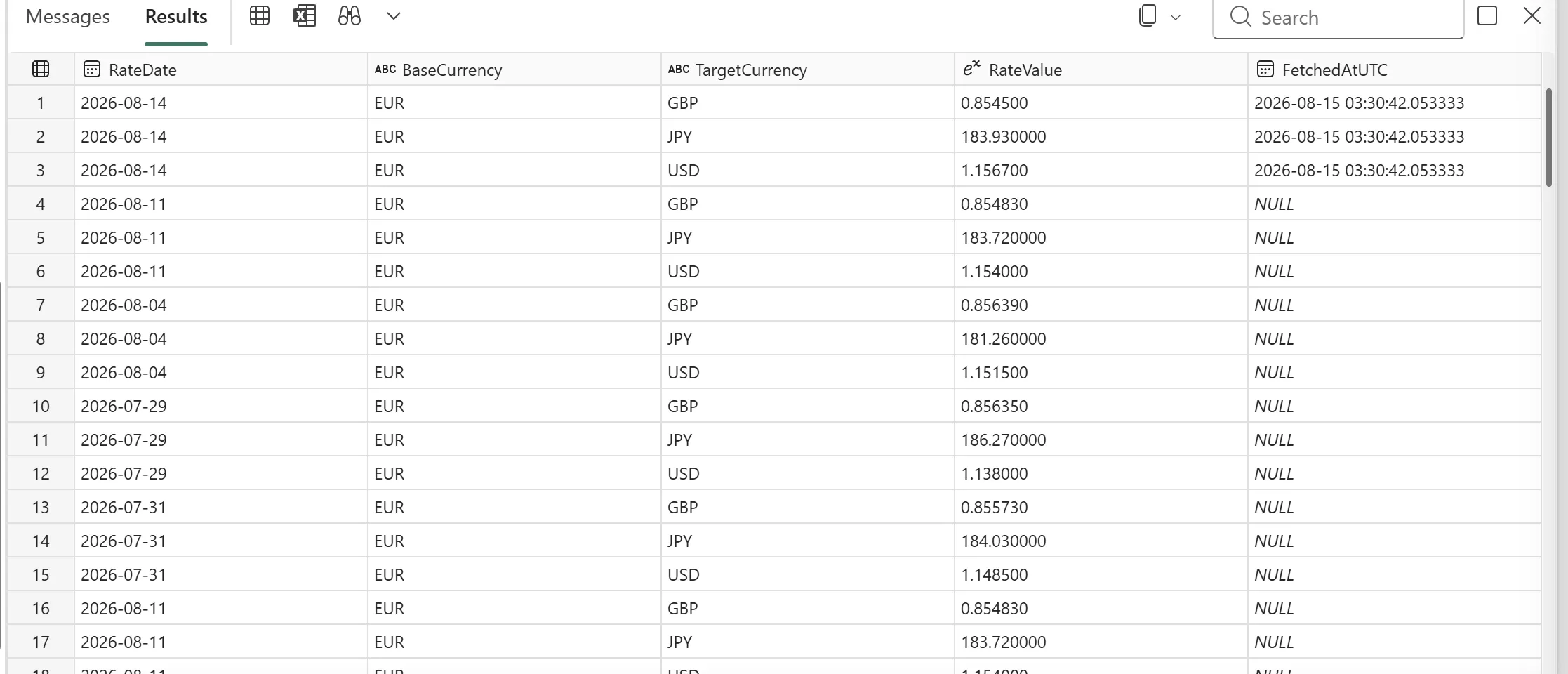
Task: Click the NULL cell in row 4
Action: 1395,204
